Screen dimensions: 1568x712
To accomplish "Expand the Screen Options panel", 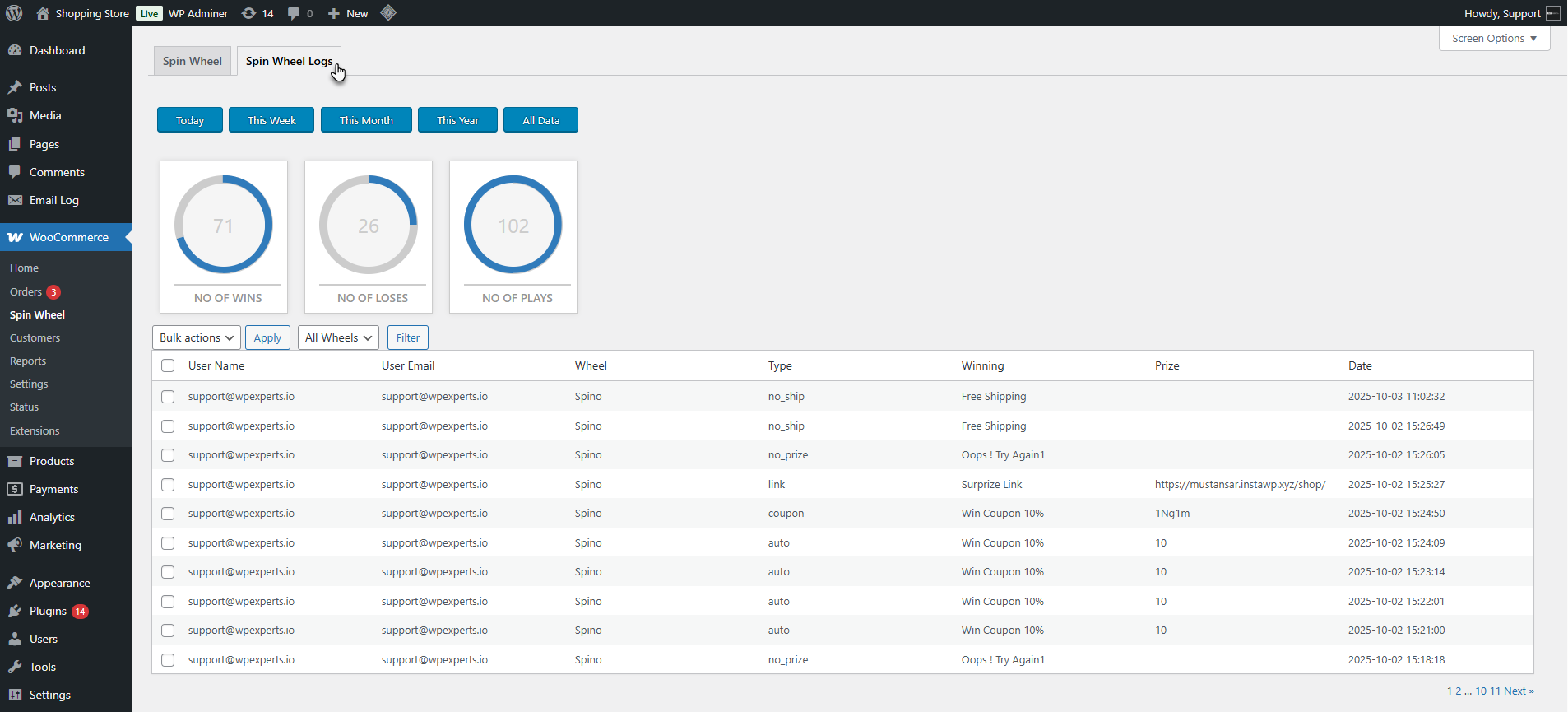I will tap(1494, 39).
